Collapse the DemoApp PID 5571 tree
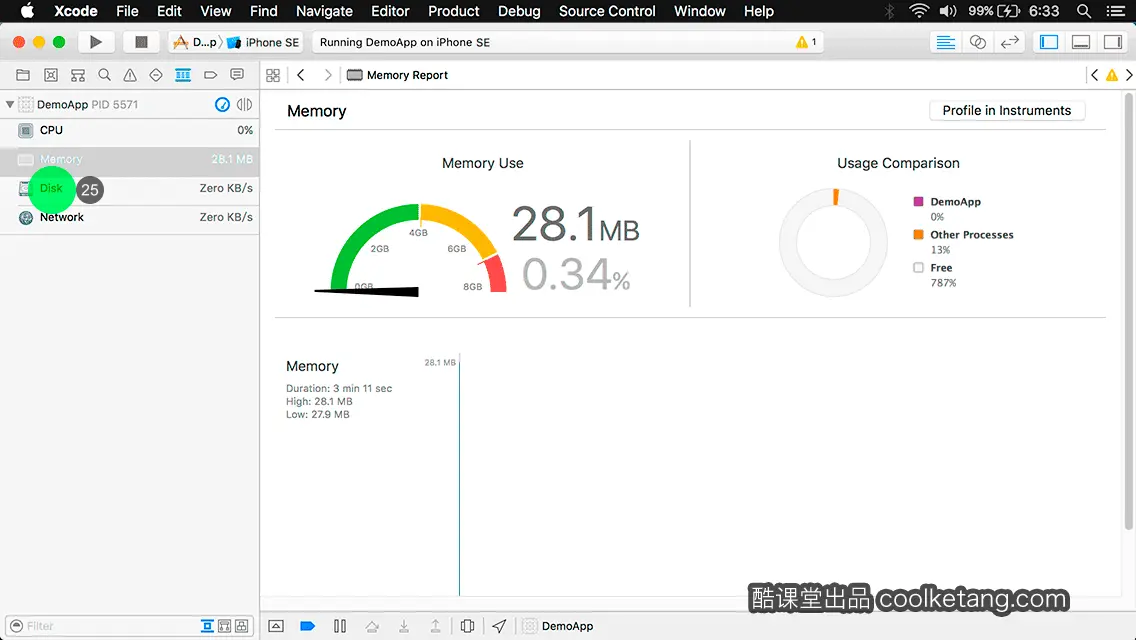Viewport: 1136px width, 640px height. click(9, 104)
